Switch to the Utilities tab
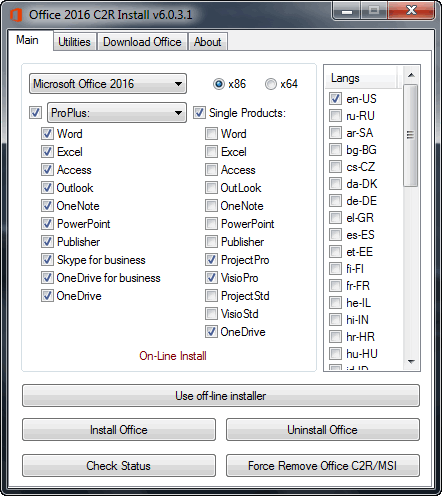This screenshot has height=496, width=442. click(74, 42)
